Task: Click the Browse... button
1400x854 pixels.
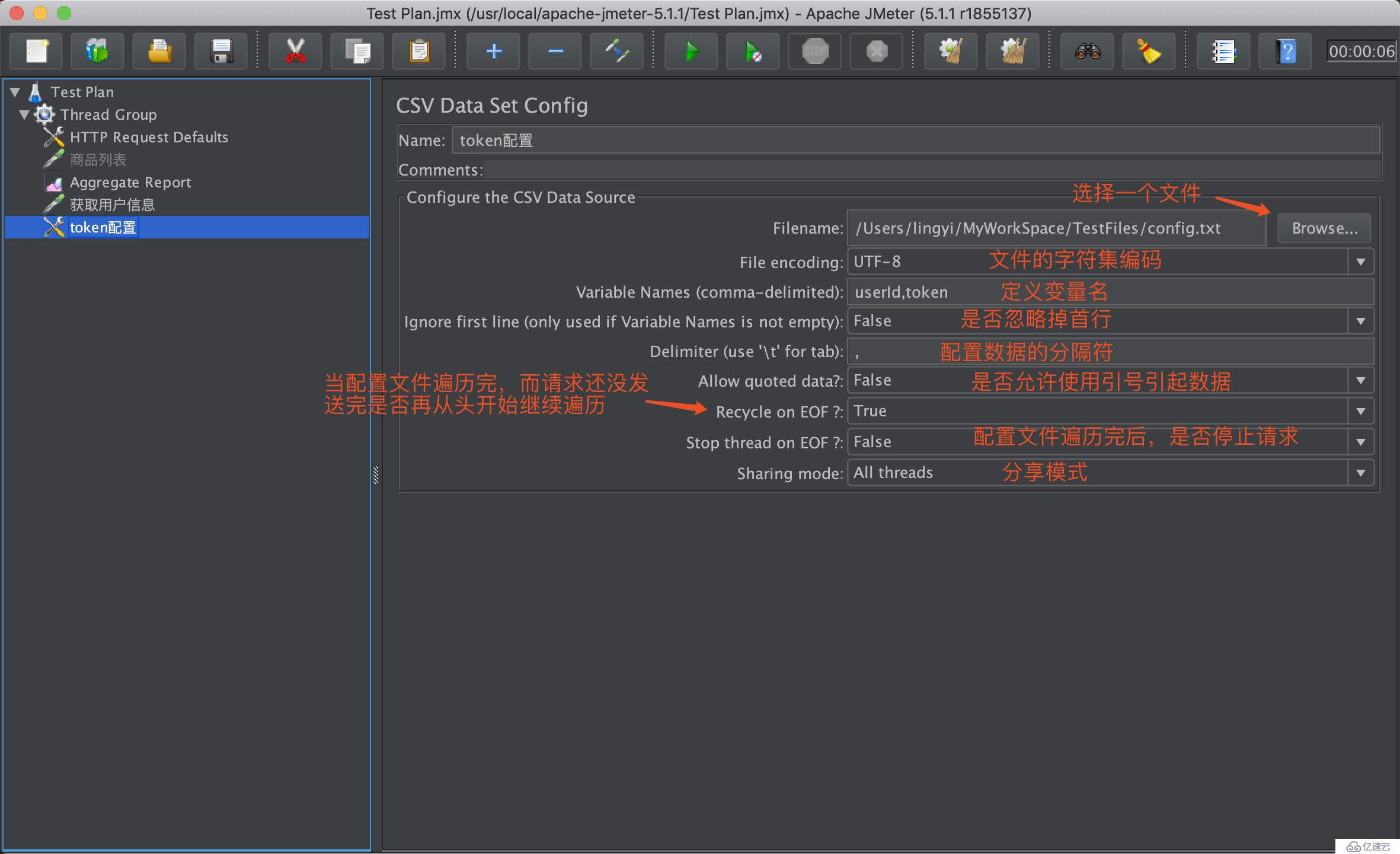Action: (x=1324, y=228)
